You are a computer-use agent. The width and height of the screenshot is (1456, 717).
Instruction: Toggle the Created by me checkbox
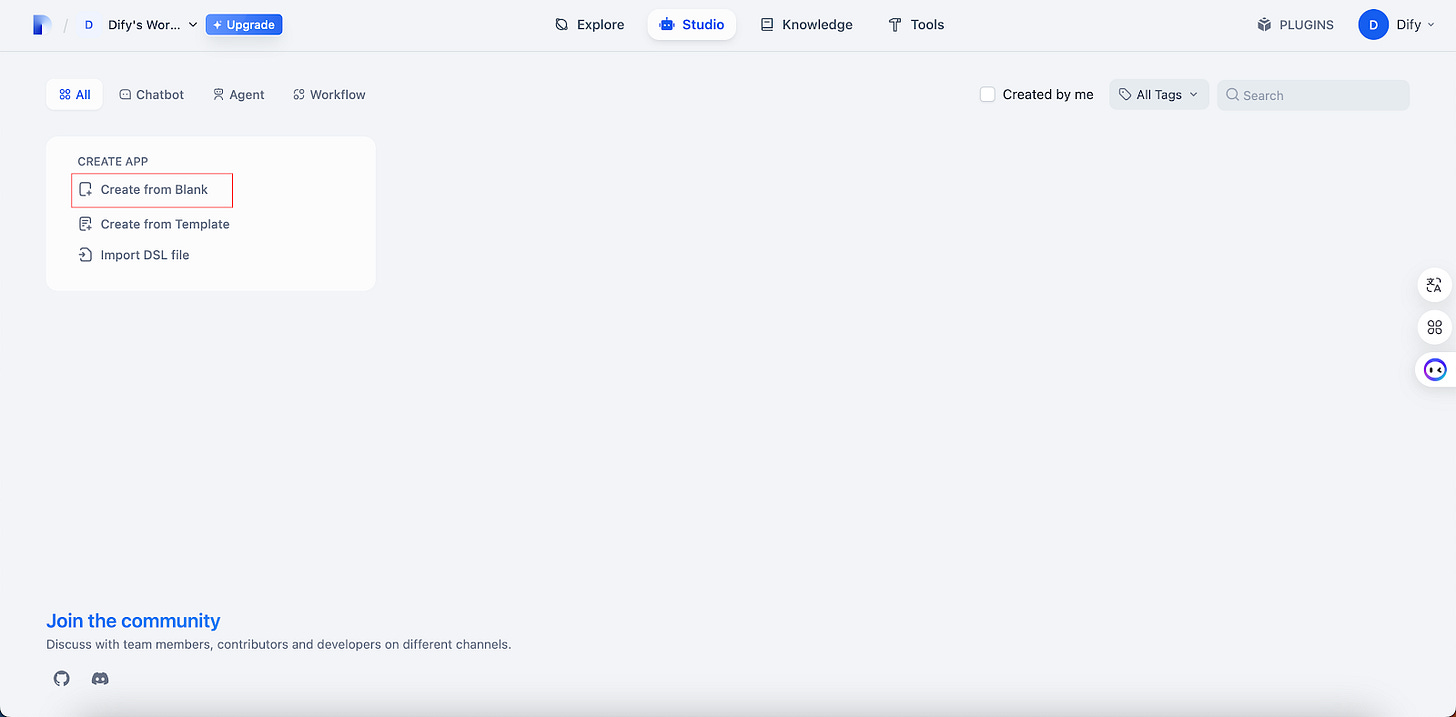tap(987, 94)
